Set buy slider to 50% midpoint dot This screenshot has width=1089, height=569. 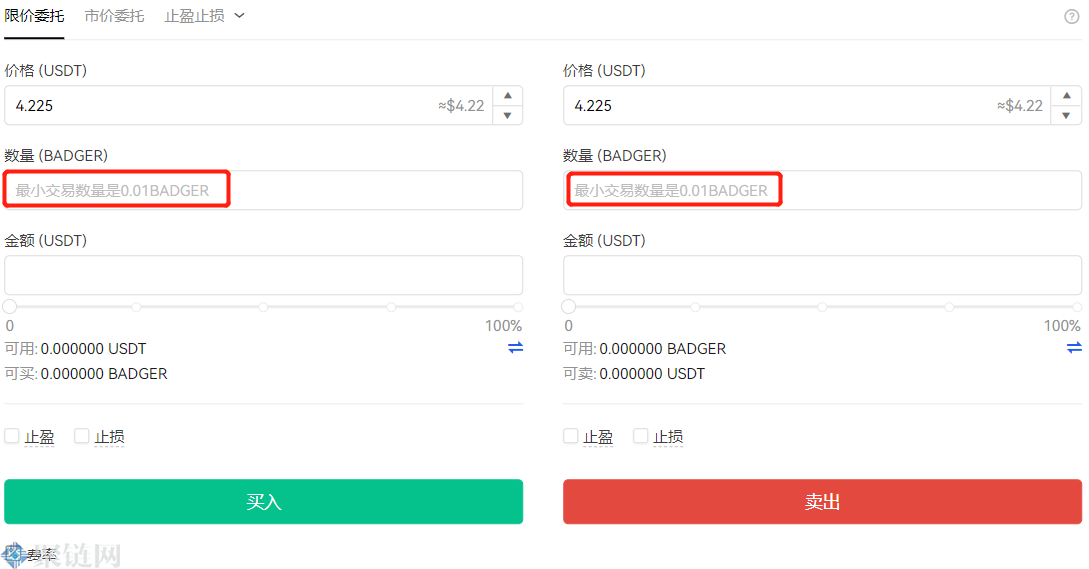[263, 306]
